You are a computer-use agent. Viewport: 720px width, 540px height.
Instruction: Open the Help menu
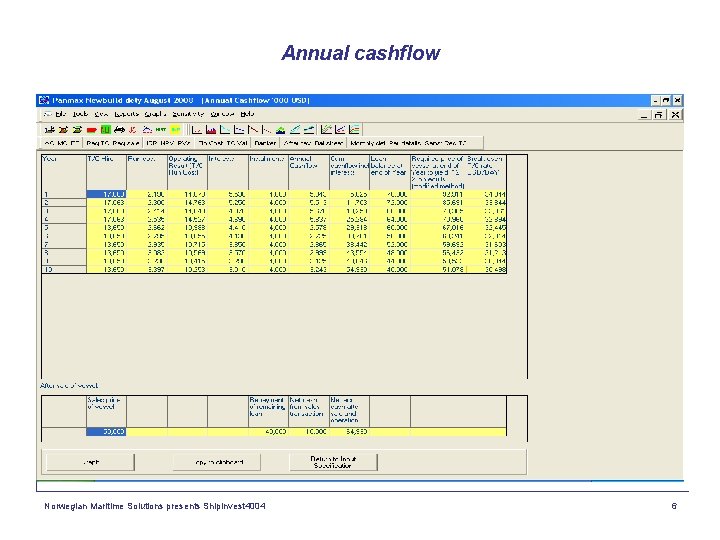click(x=247, y=114)
